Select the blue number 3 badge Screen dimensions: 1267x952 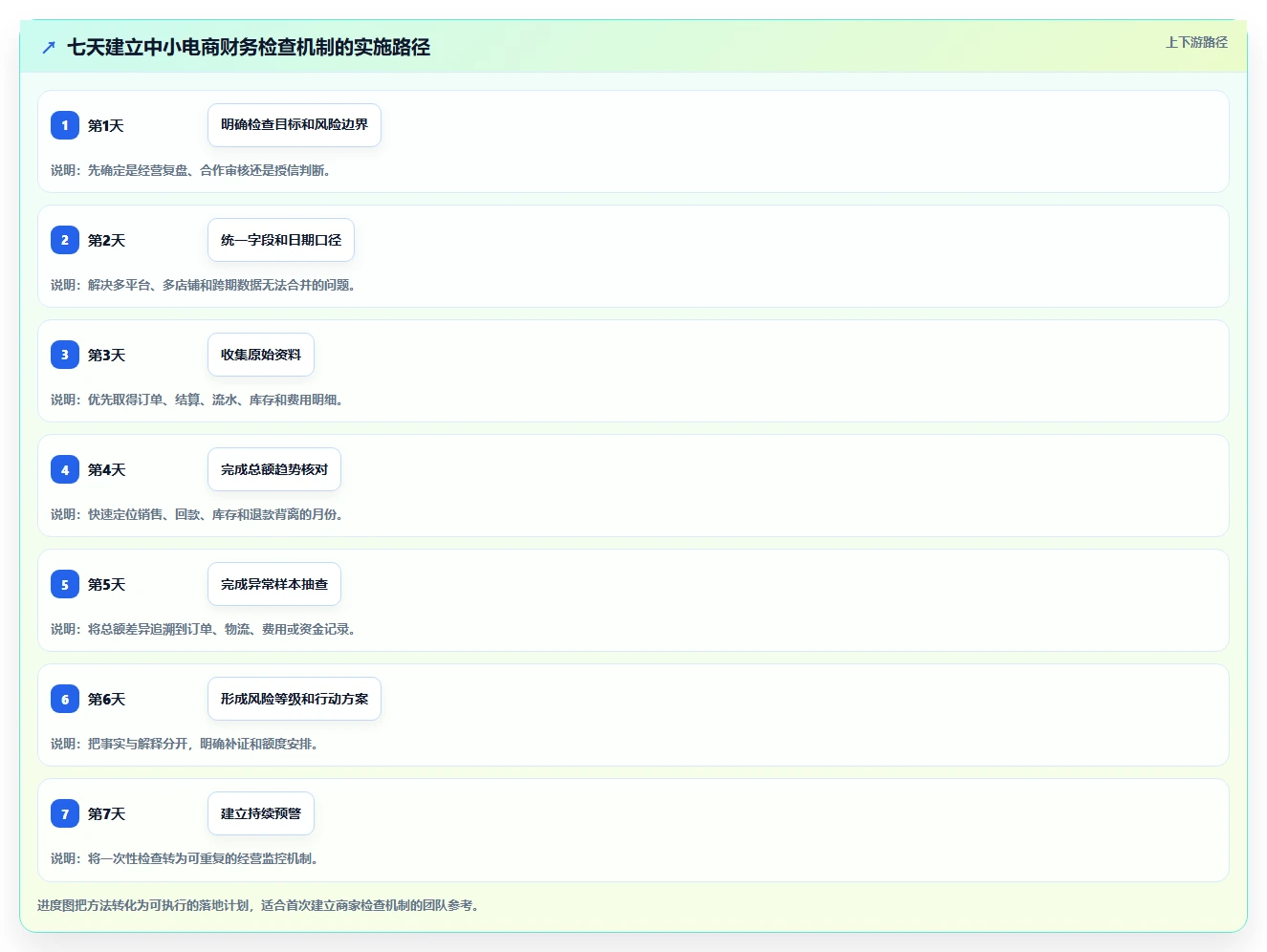point(65,355)
